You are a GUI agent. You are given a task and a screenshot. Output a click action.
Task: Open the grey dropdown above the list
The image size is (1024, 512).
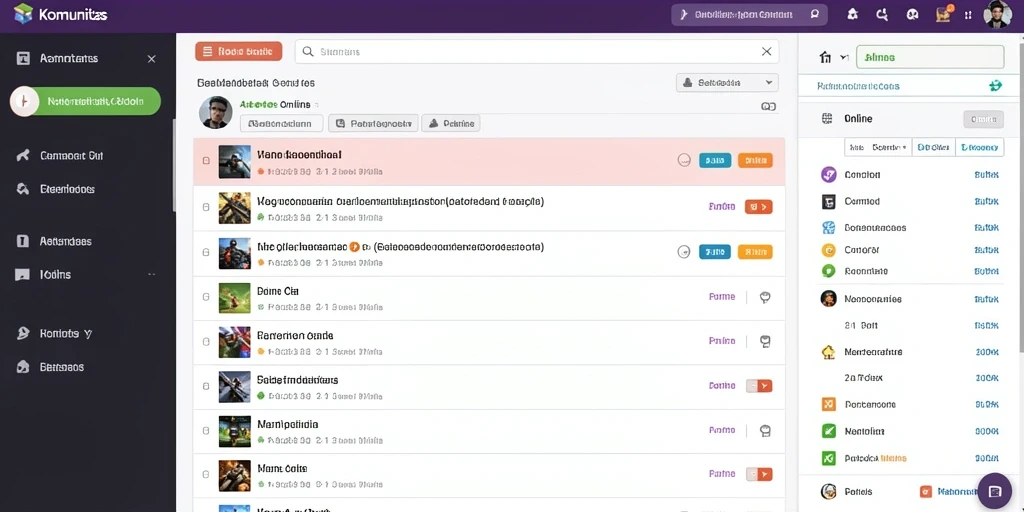point(728,82)
